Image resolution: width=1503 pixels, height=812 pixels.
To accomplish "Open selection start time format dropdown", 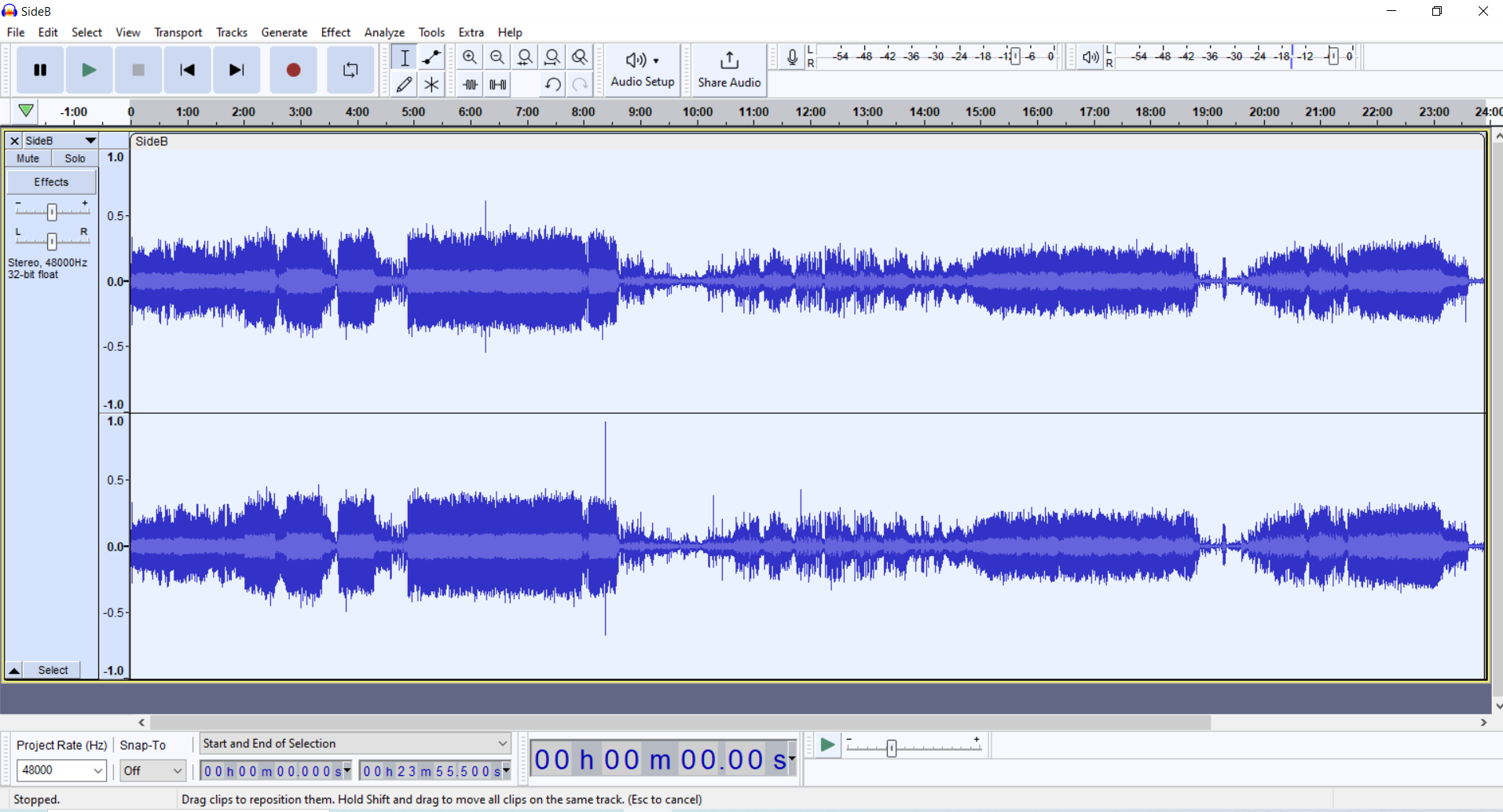I will 347,771.
